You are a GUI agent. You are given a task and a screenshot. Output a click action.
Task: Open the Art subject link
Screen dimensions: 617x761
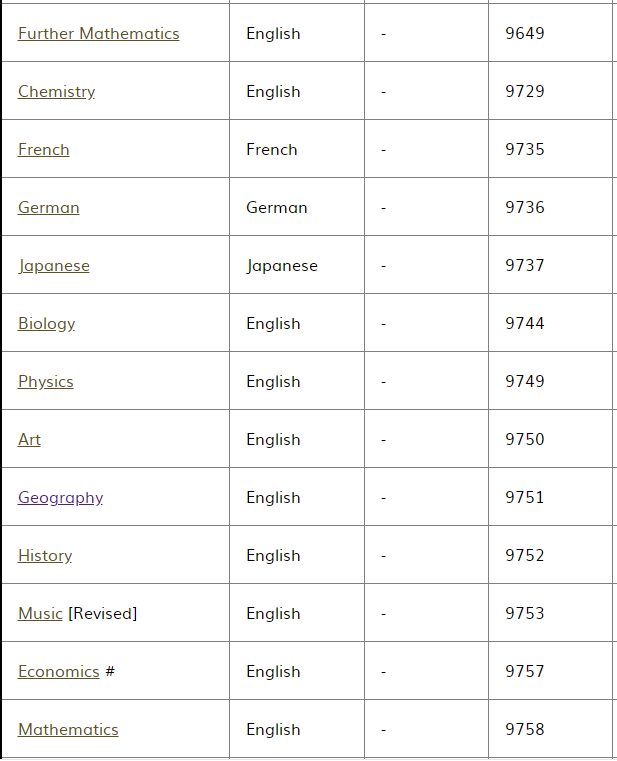29,440
